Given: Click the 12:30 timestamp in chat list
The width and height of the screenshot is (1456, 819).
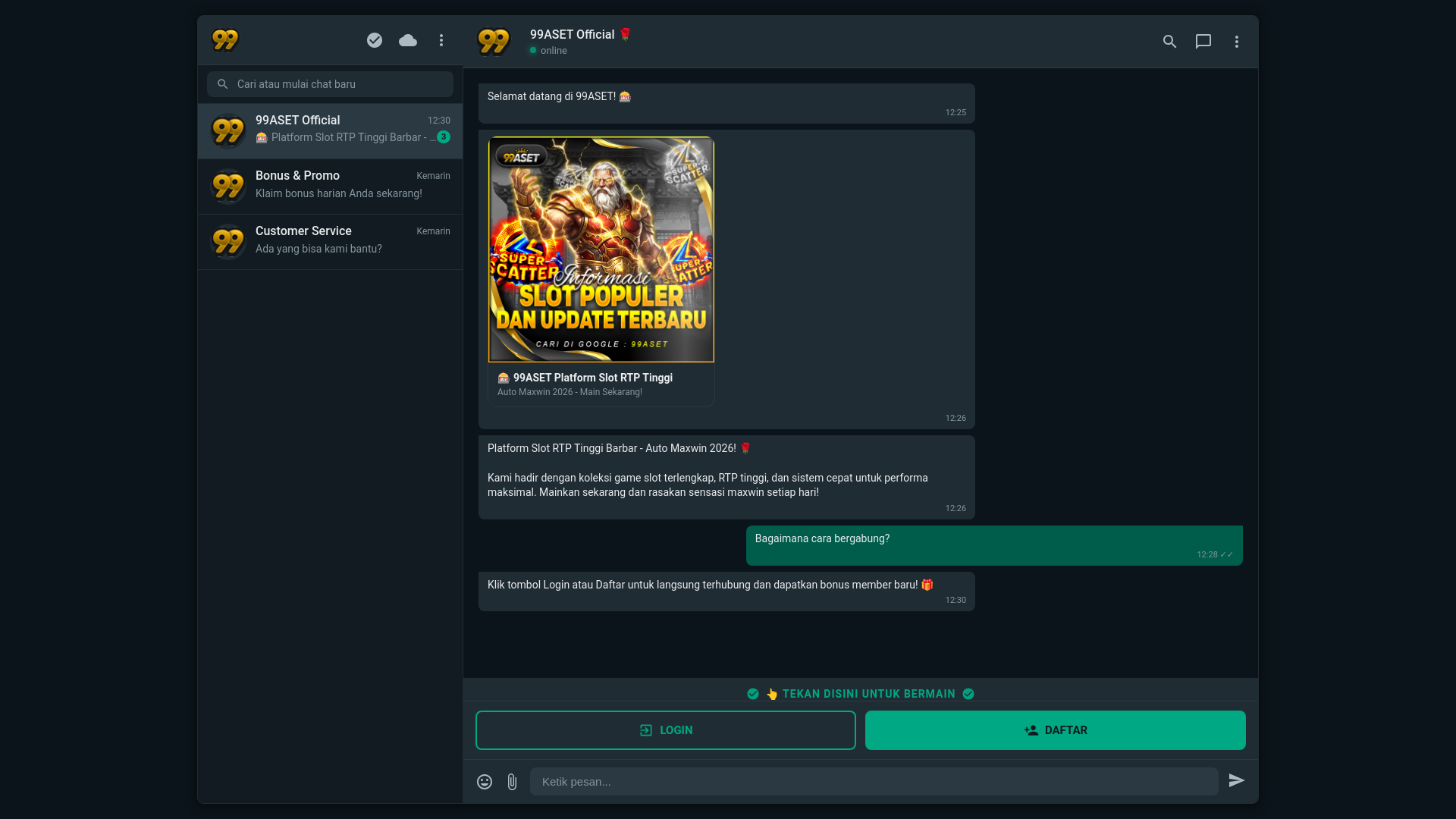Looking at the screenshot, I should (439, 121).
